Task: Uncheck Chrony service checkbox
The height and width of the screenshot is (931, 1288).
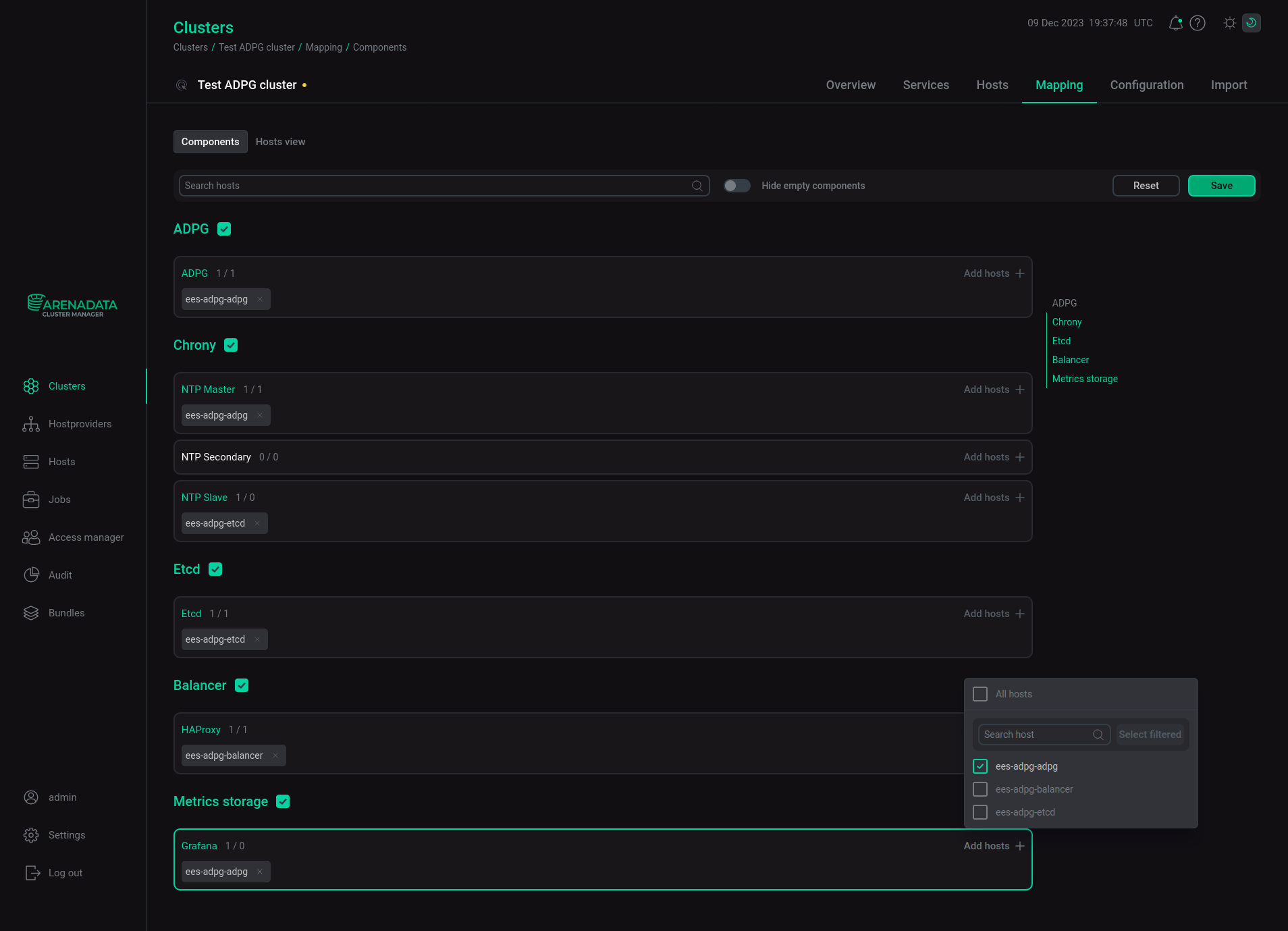Action: (231, 345)
